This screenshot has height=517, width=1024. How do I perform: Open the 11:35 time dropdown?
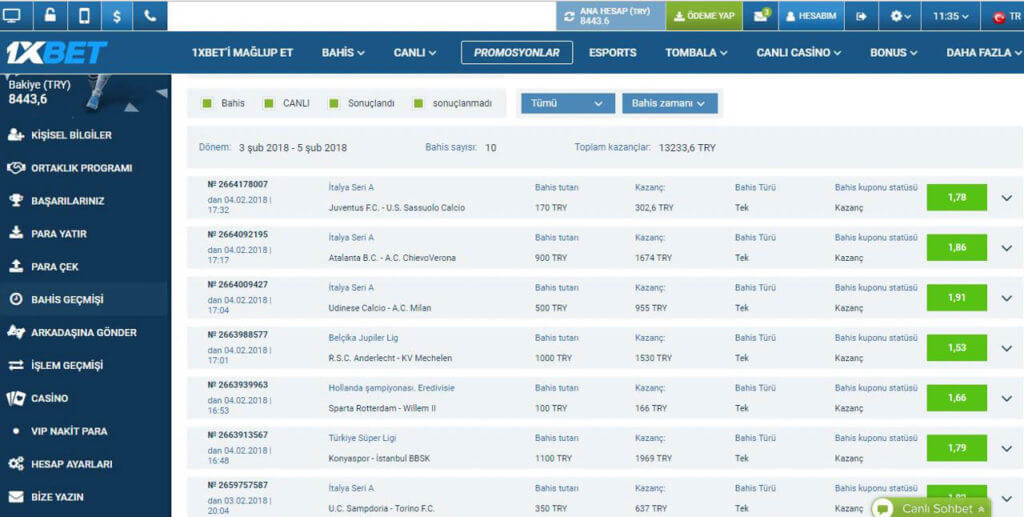pos(950,16)
